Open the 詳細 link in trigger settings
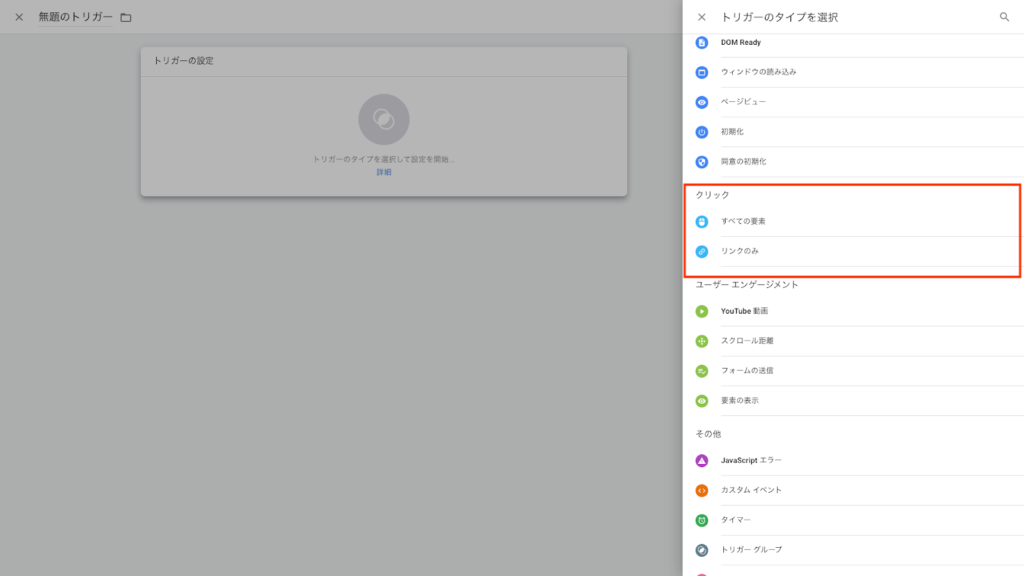This screenshot has height=576, width=1024. click(x=384, y=172)
